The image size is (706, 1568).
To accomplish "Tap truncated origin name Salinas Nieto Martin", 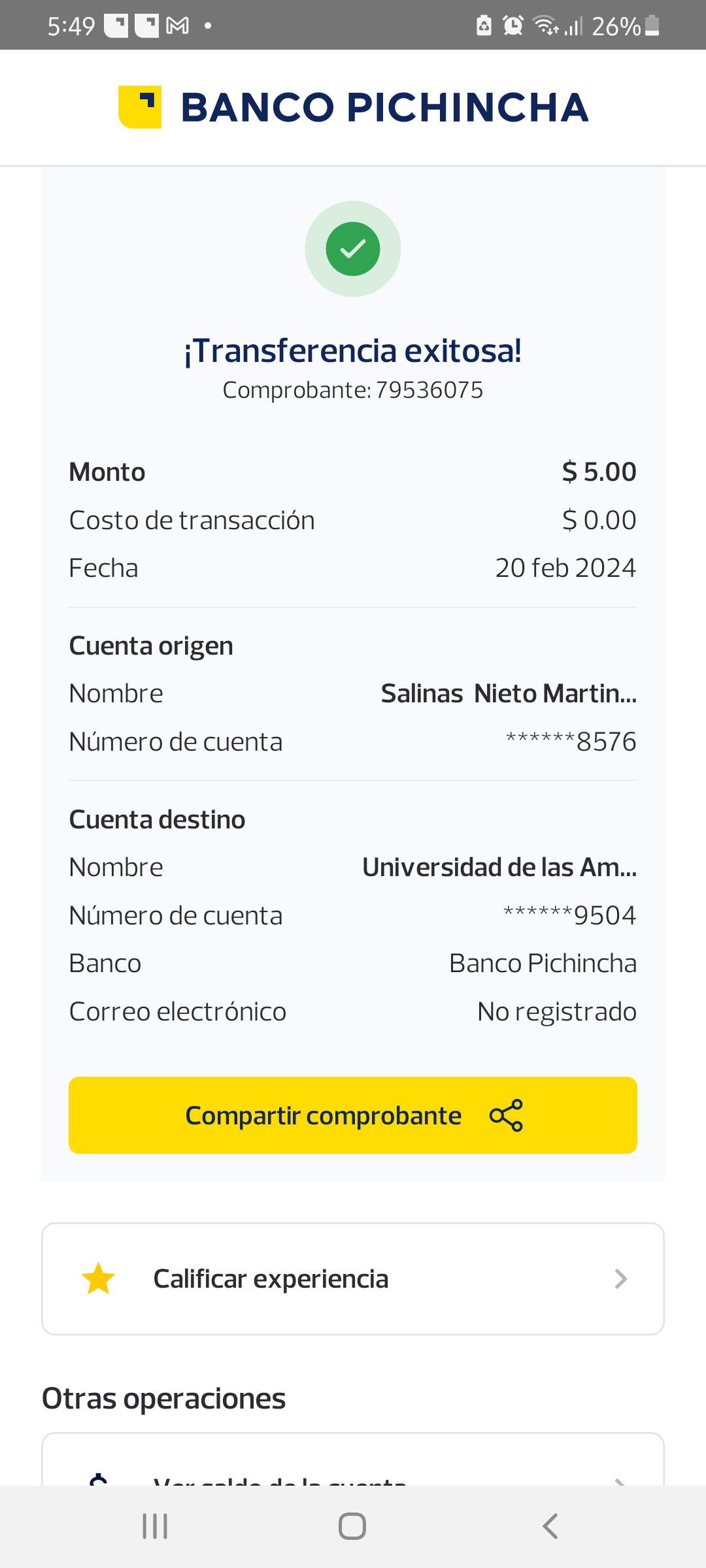I will [509, 694].
